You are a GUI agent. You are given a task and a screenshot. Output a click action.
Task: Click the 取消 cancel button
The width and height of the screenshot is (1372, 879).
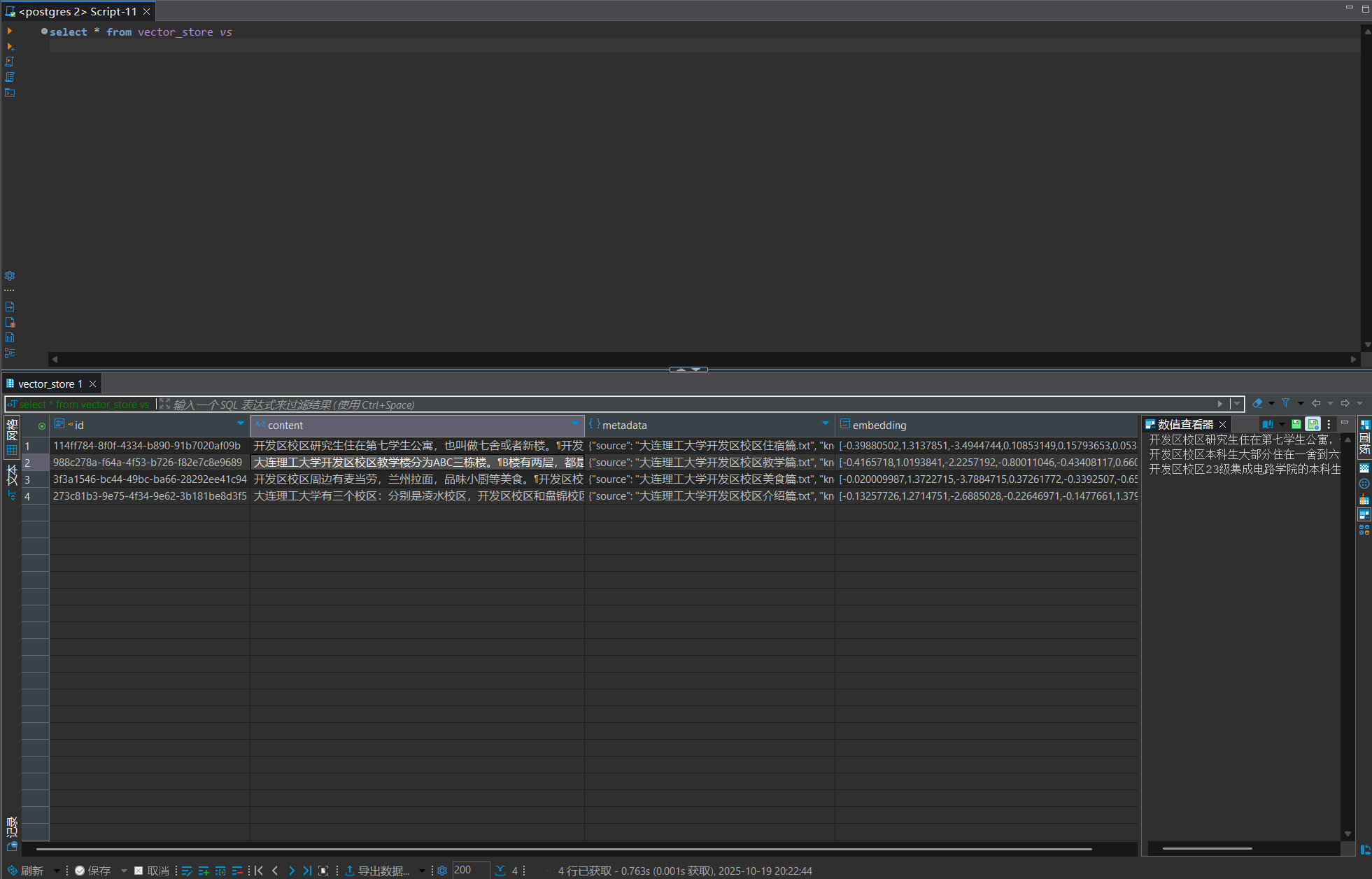152,871
